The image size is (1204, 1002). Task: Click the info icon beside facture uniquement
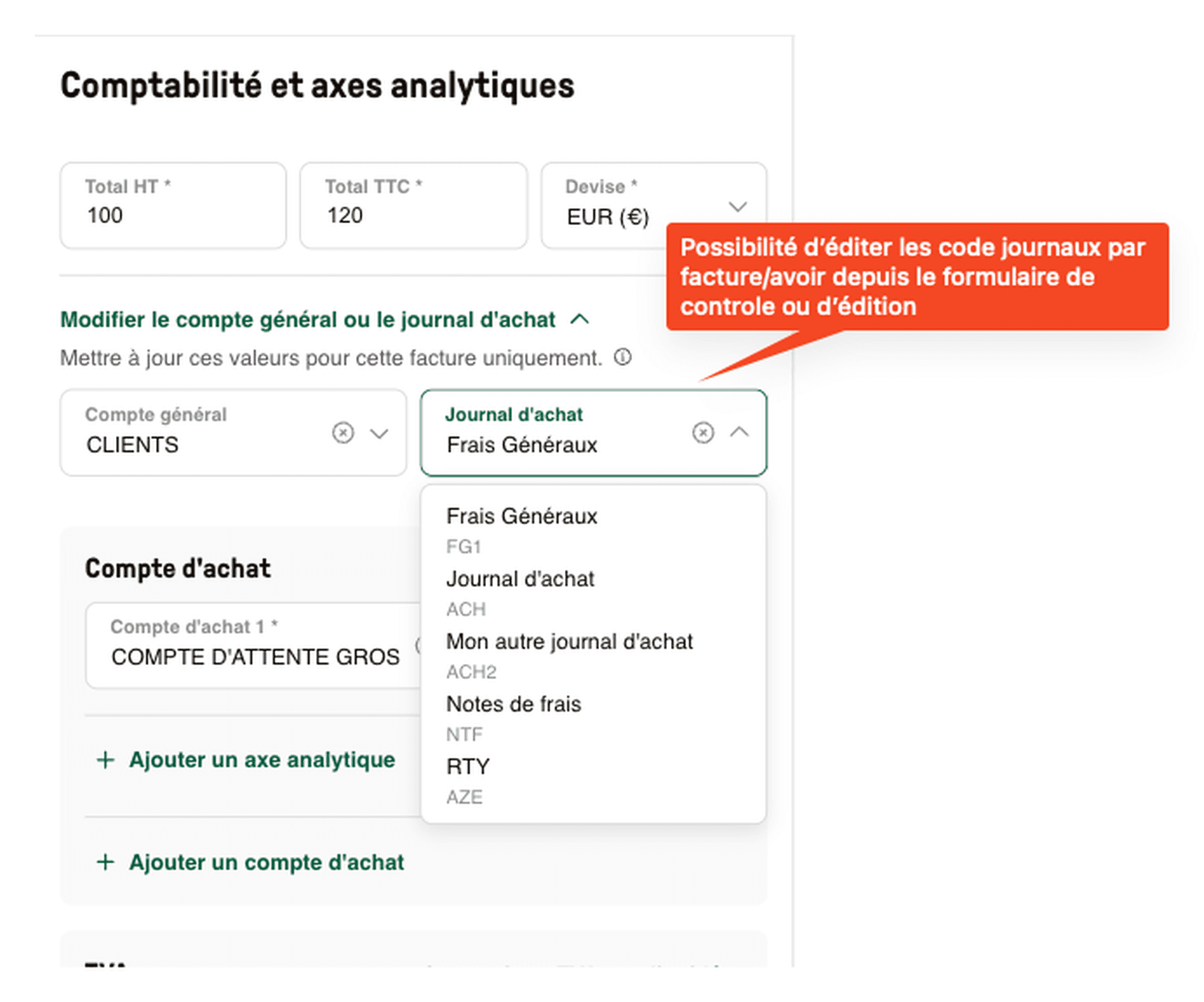click(x=622, y=357)
